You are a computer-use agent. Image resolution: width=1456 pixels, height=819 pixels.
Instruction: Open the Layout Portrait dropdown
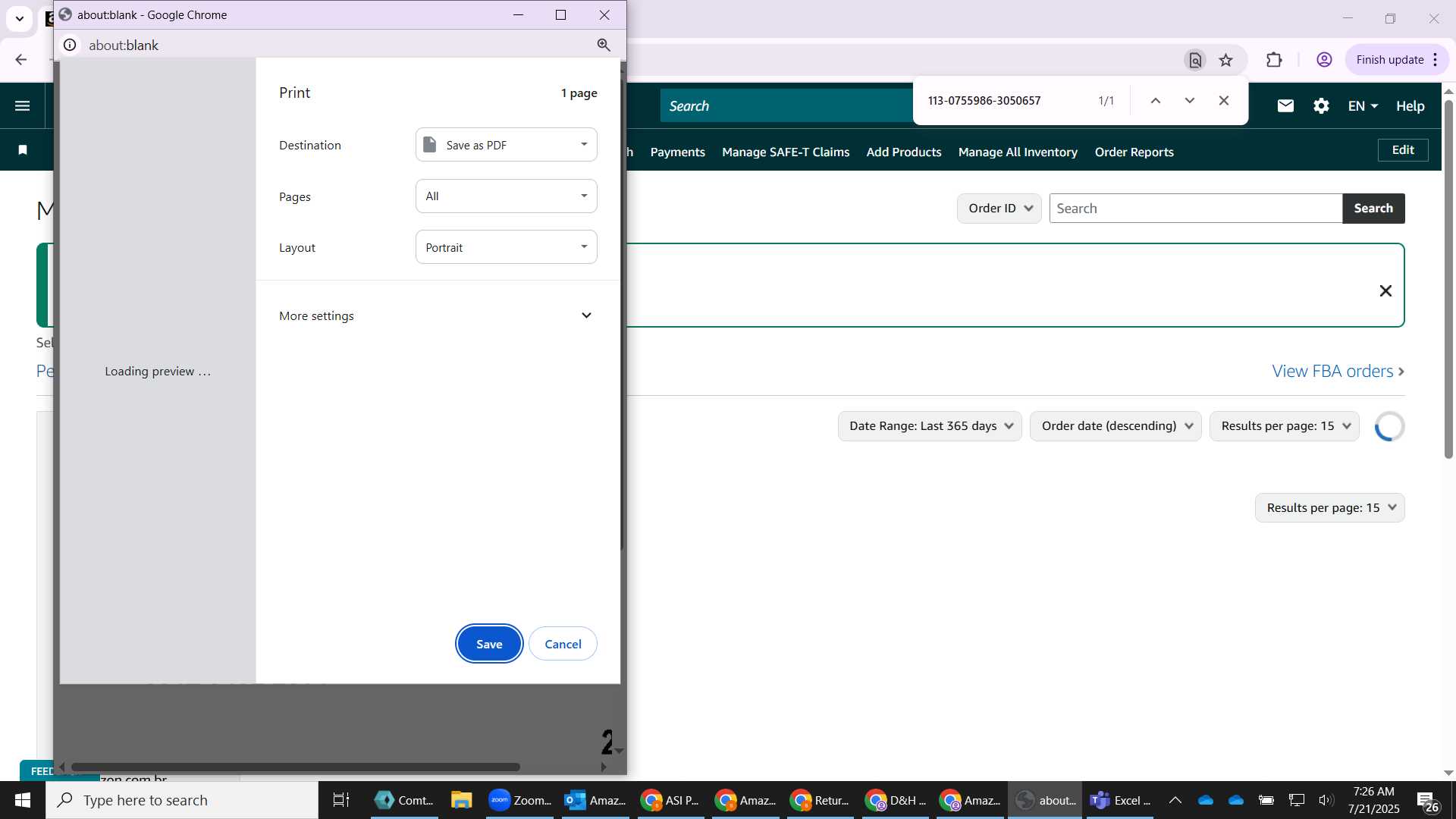506,247
